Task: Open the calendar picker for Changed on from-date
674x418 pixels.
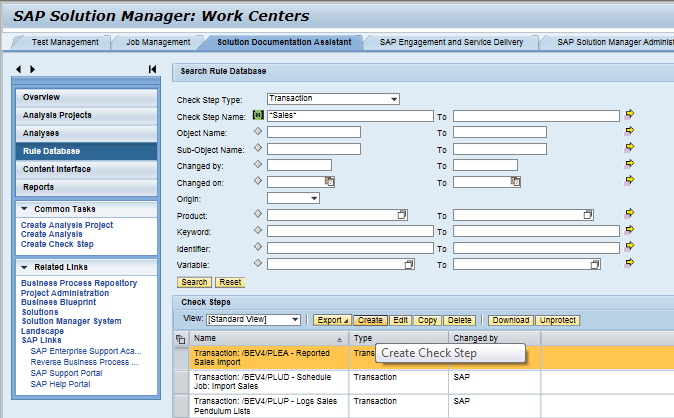Action: pos(329,181)
